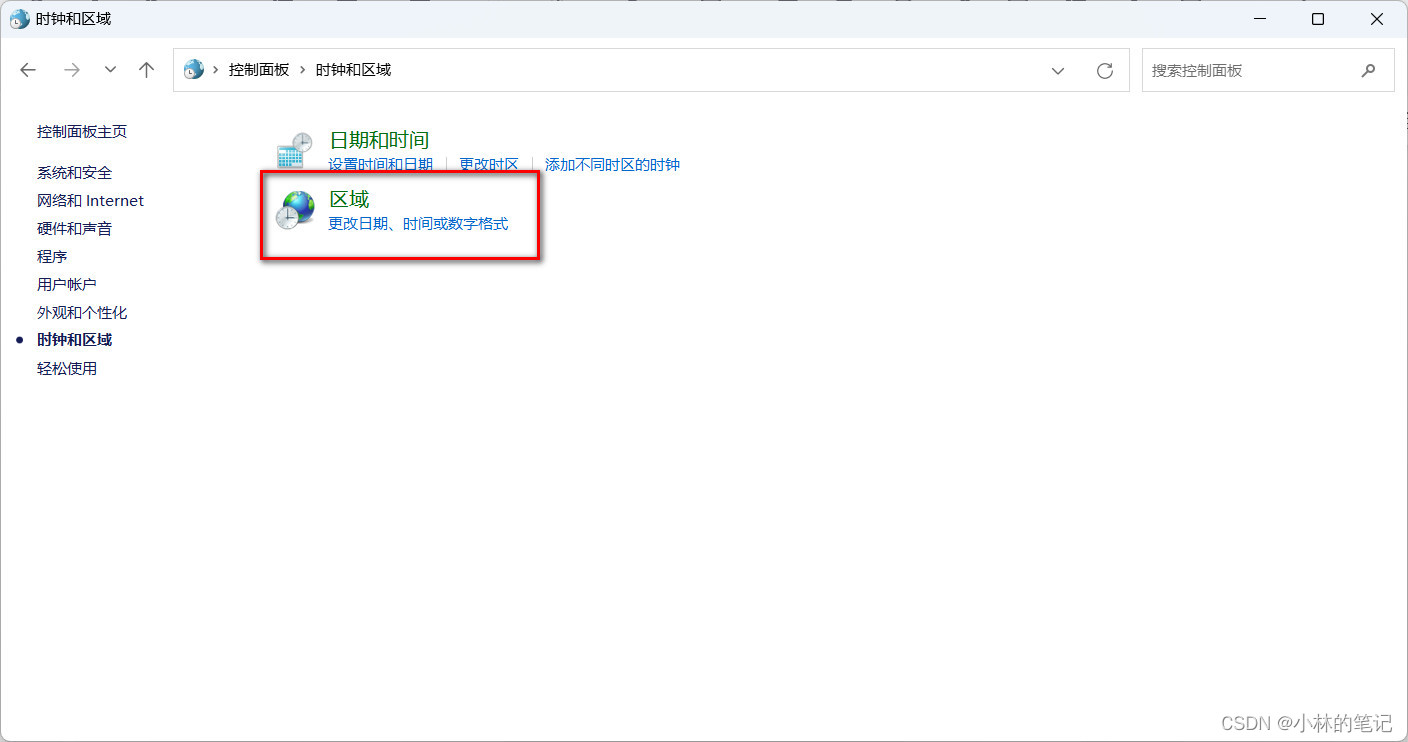Expand the address bar history dropdown
1408x742 pixels.
[x=1058, y=70]
